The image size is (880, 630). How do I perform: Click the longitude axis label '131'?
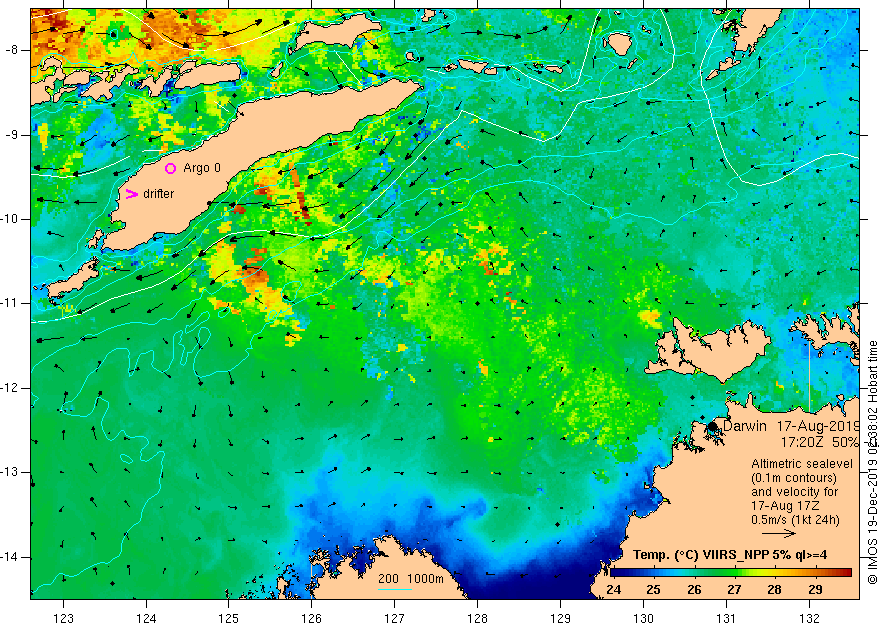point(726,618)
